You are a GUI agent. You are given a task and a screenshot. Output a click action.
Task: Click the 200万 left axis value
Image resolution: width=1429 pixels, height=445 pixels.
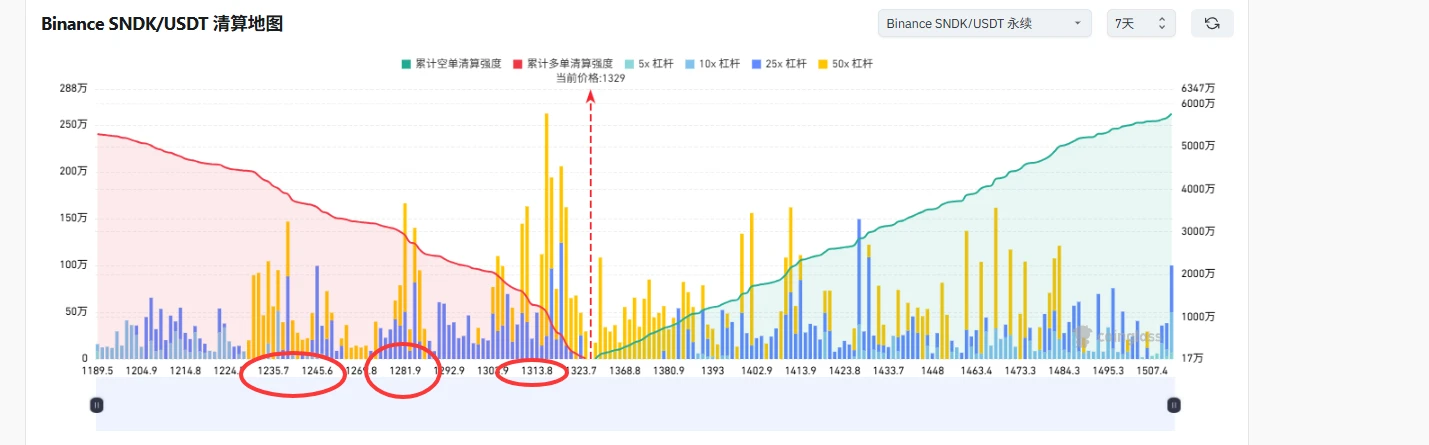point(74,171)
